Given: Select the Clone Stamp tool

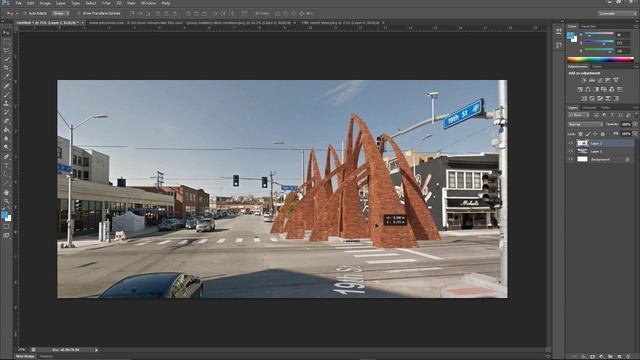Looking at the screenshot, I should click(6, 104).
